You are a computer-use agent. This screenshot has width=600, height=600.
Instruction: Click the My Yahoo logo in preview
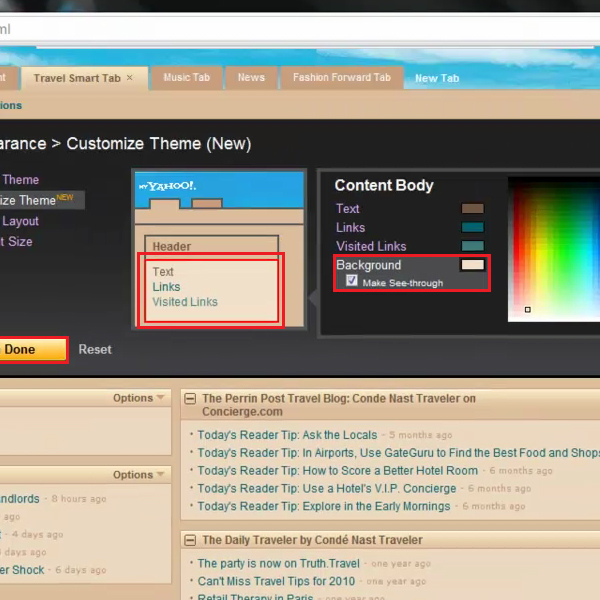pyautogui.click(x=167, y=186)
